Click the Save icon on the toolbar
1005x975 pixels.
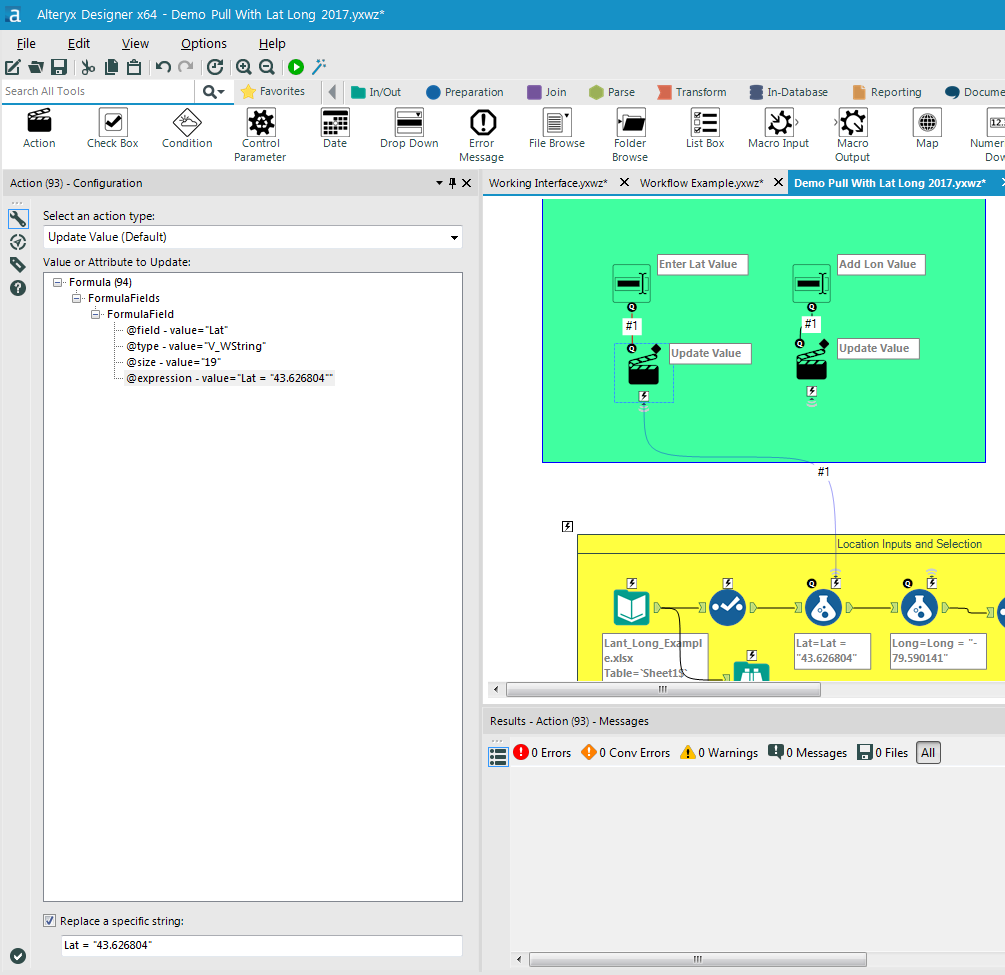[60, 67]
